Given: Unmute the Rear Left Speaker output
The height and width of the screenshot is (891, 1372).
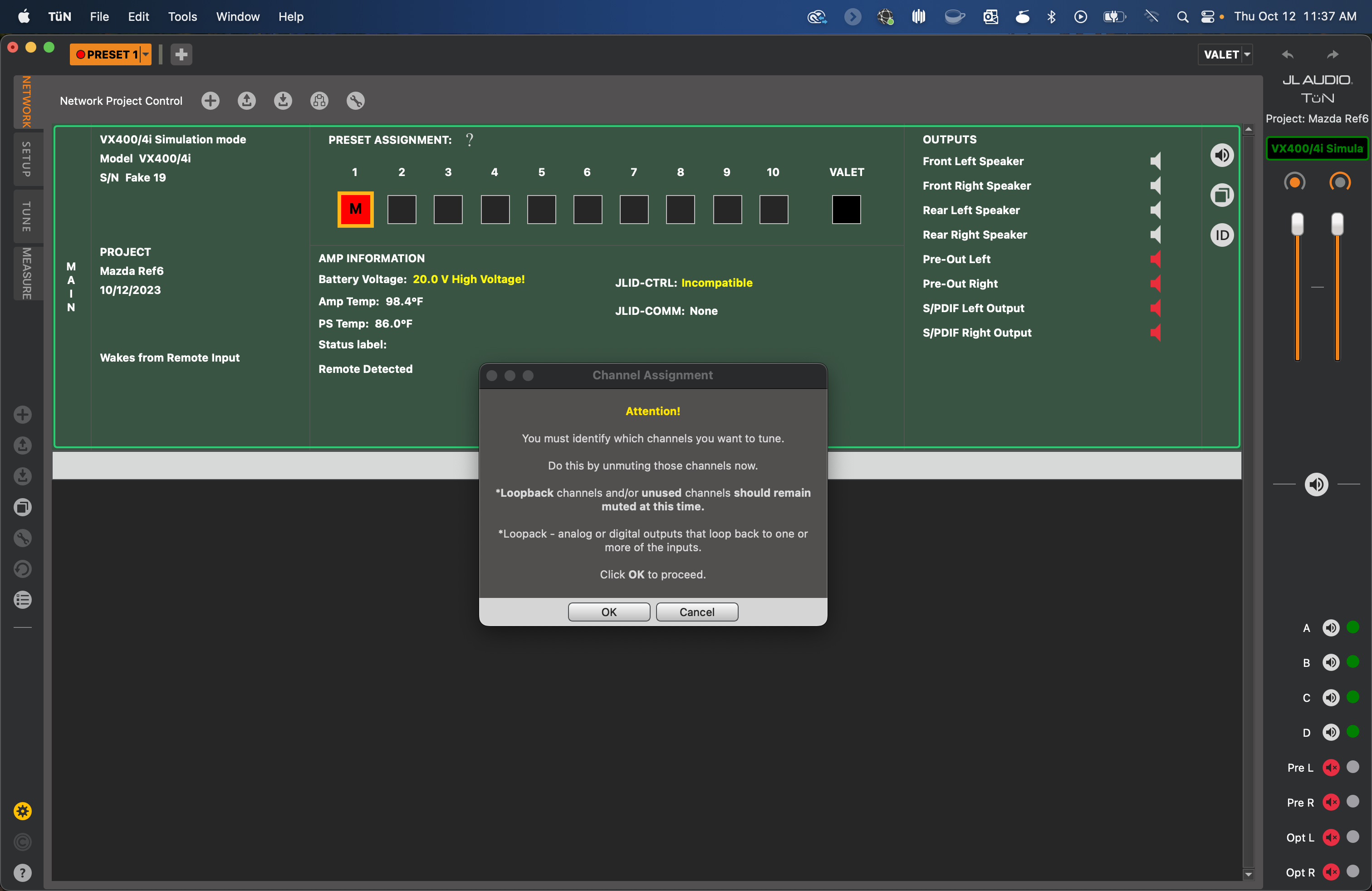Looking at the screenshot, I should pyautogui.click(x=1155, y=210).
